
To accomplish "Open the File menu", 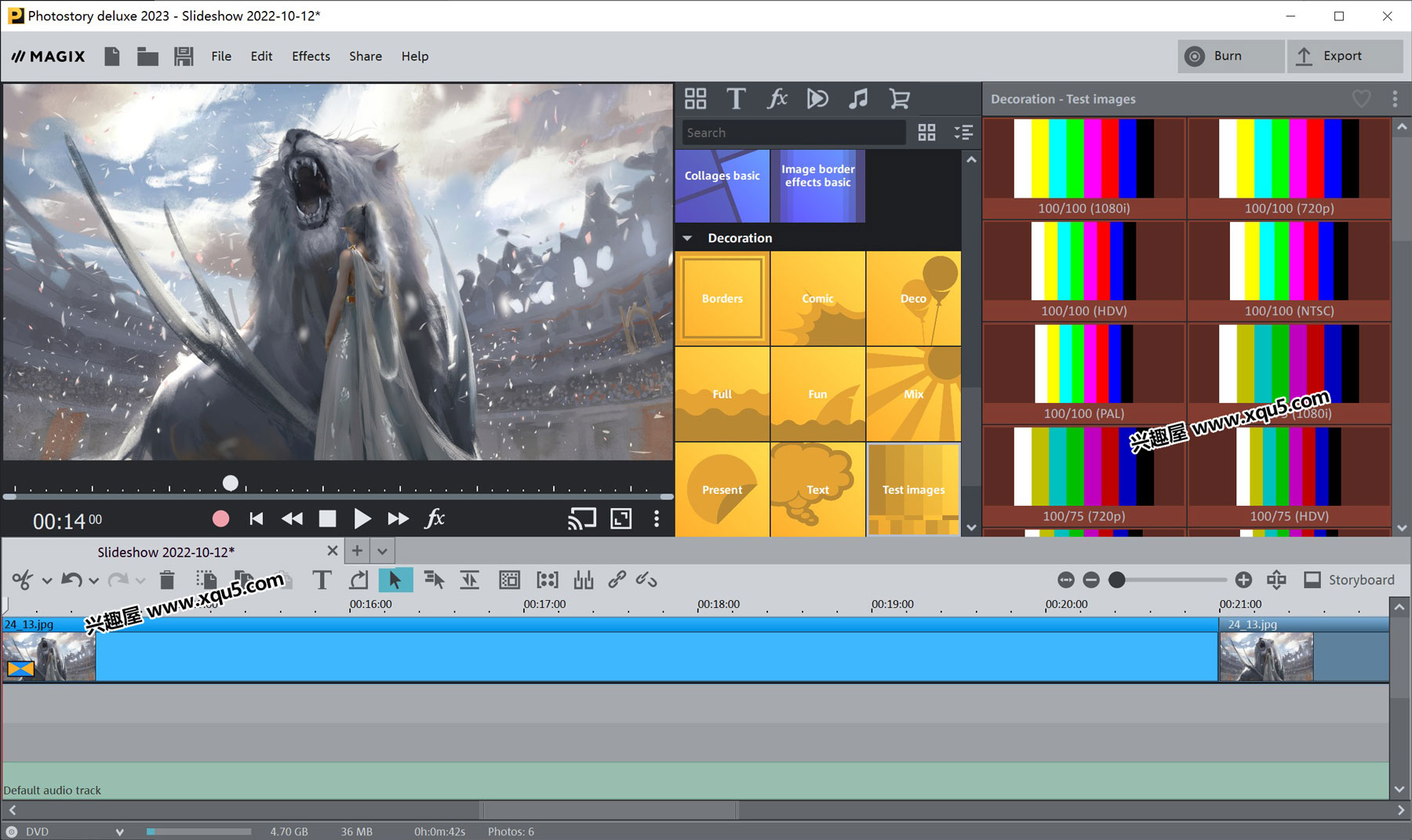I will tap(221, 56).
